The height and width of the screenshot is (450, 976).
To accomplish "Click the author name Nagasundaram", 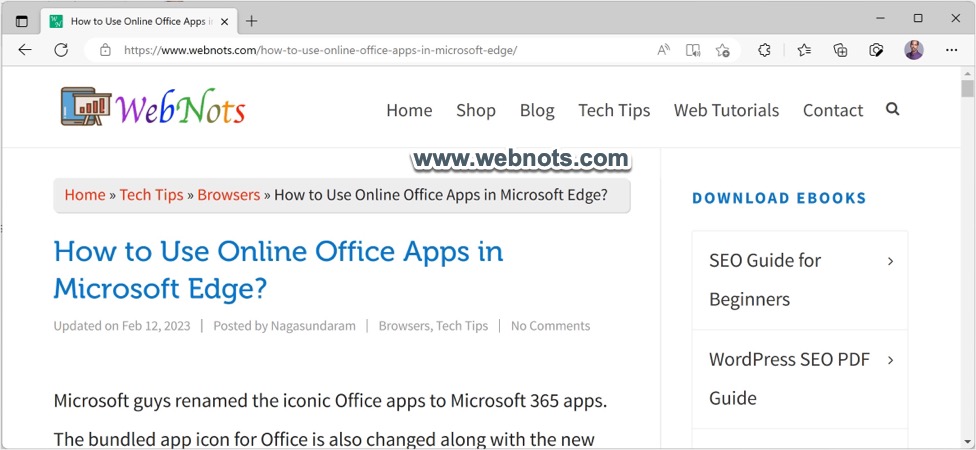I will (x=313, y=326).
